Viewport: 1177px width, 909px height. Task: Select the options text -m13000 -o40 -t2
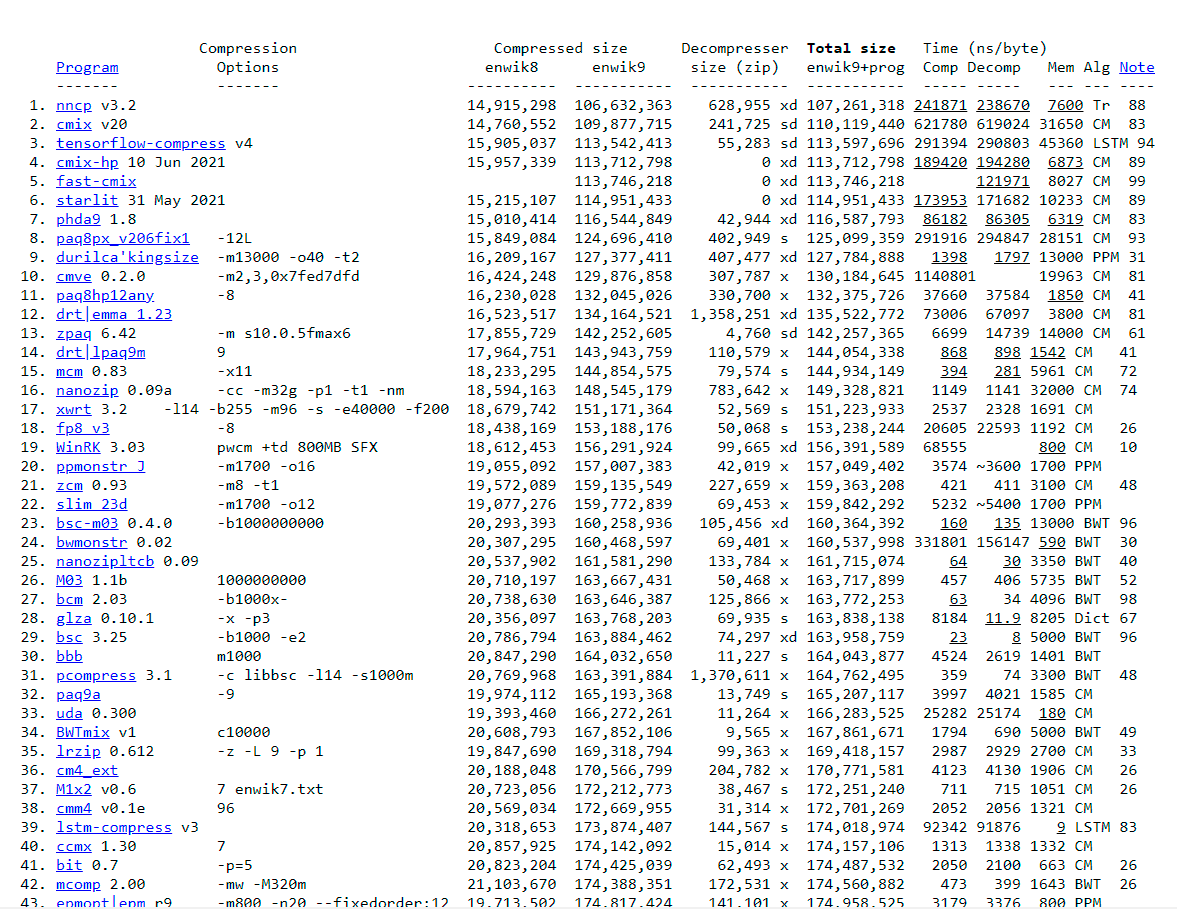[288, 257]
